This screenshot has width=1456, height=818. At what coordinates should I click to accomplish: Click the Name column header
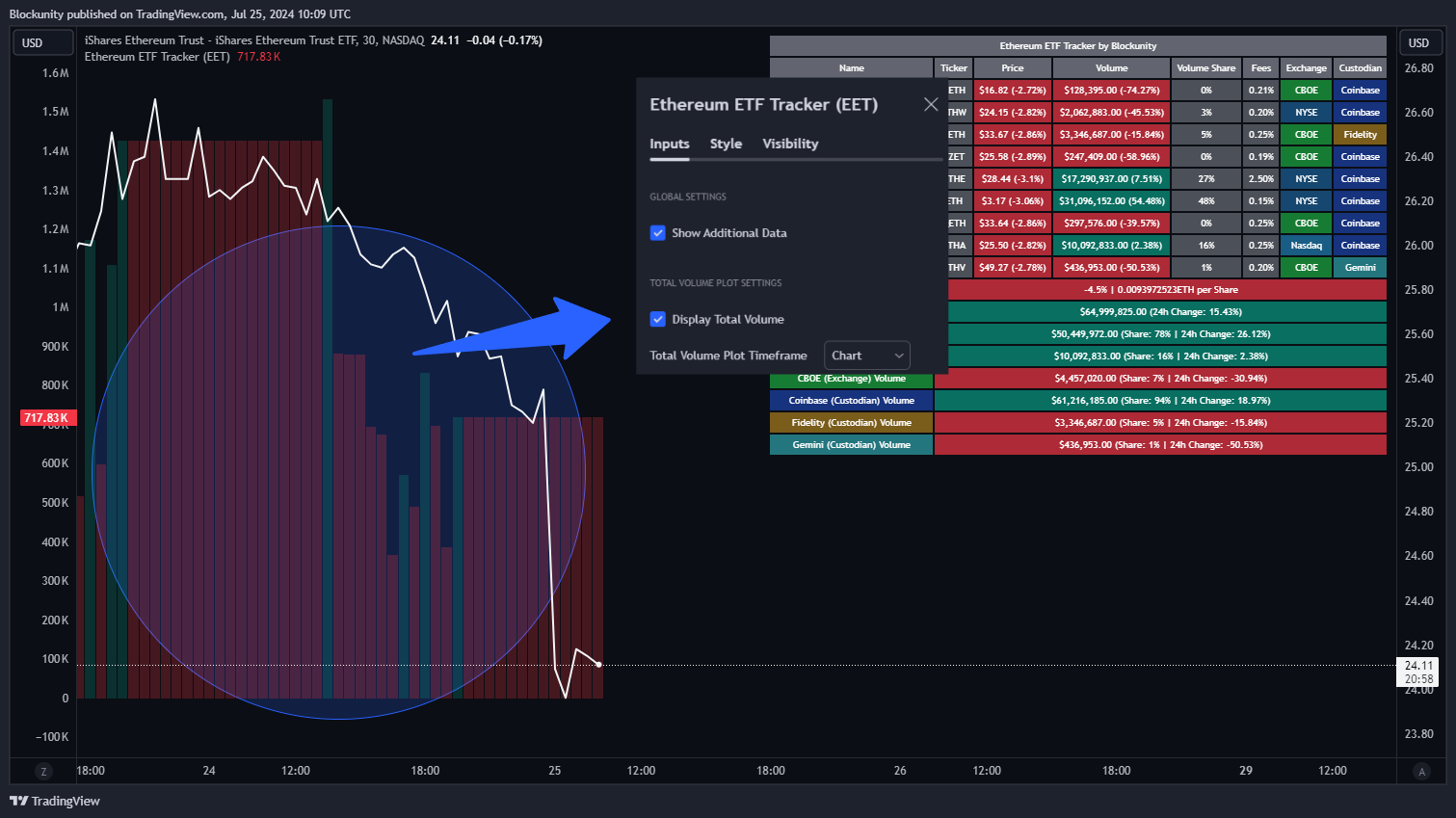point(852,67)
